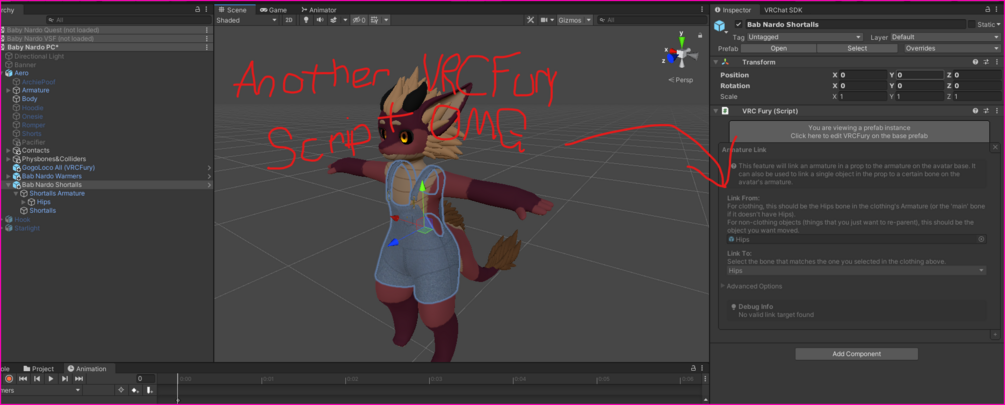Click the scene orientation gizmo
1005x405 pixels.
[x=681, y=56]
